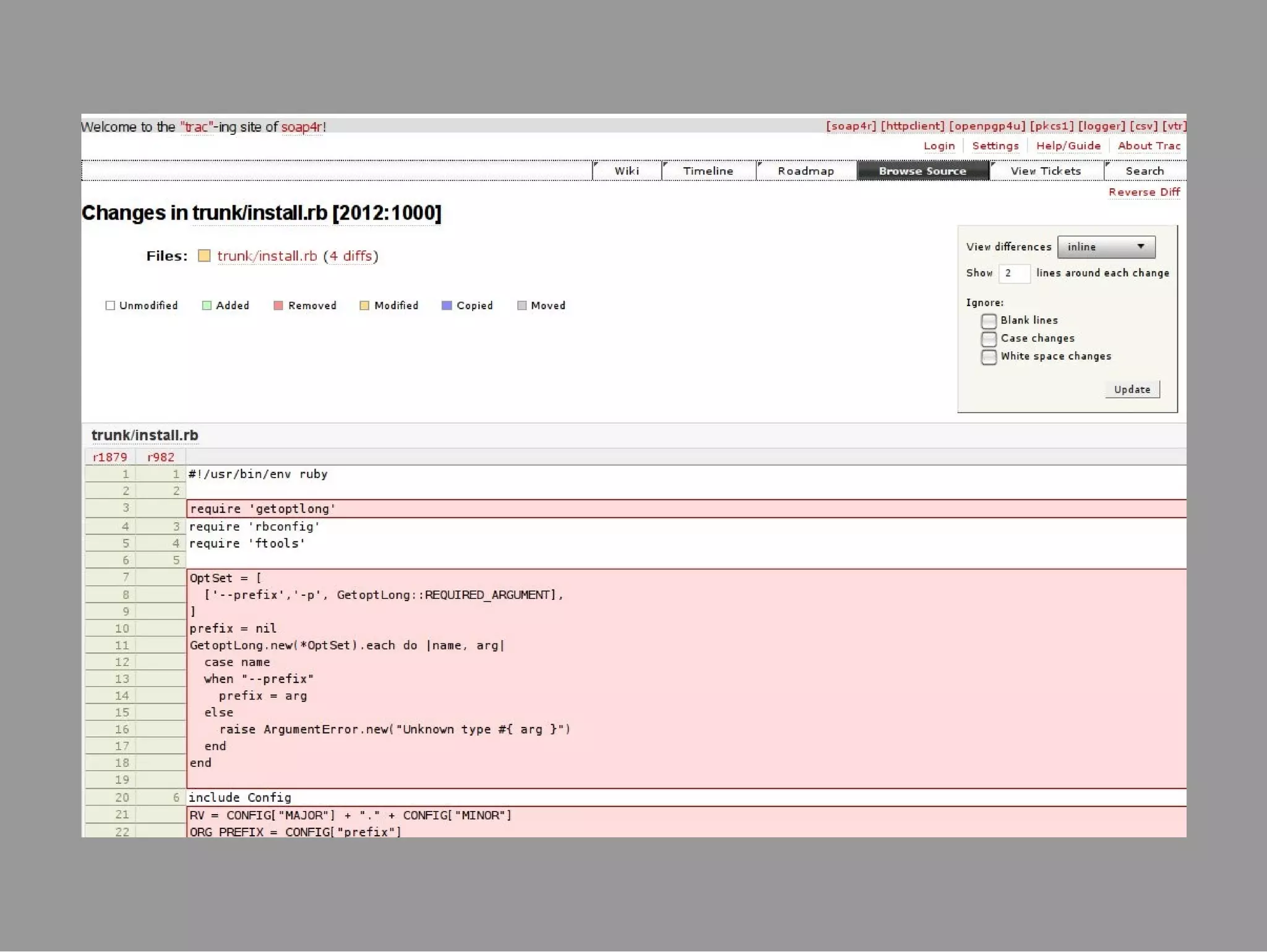The width and height of the screenshot is (1267, 952).
Task: Click the Reverse Diff link
Action: [x=1144, y=192]
